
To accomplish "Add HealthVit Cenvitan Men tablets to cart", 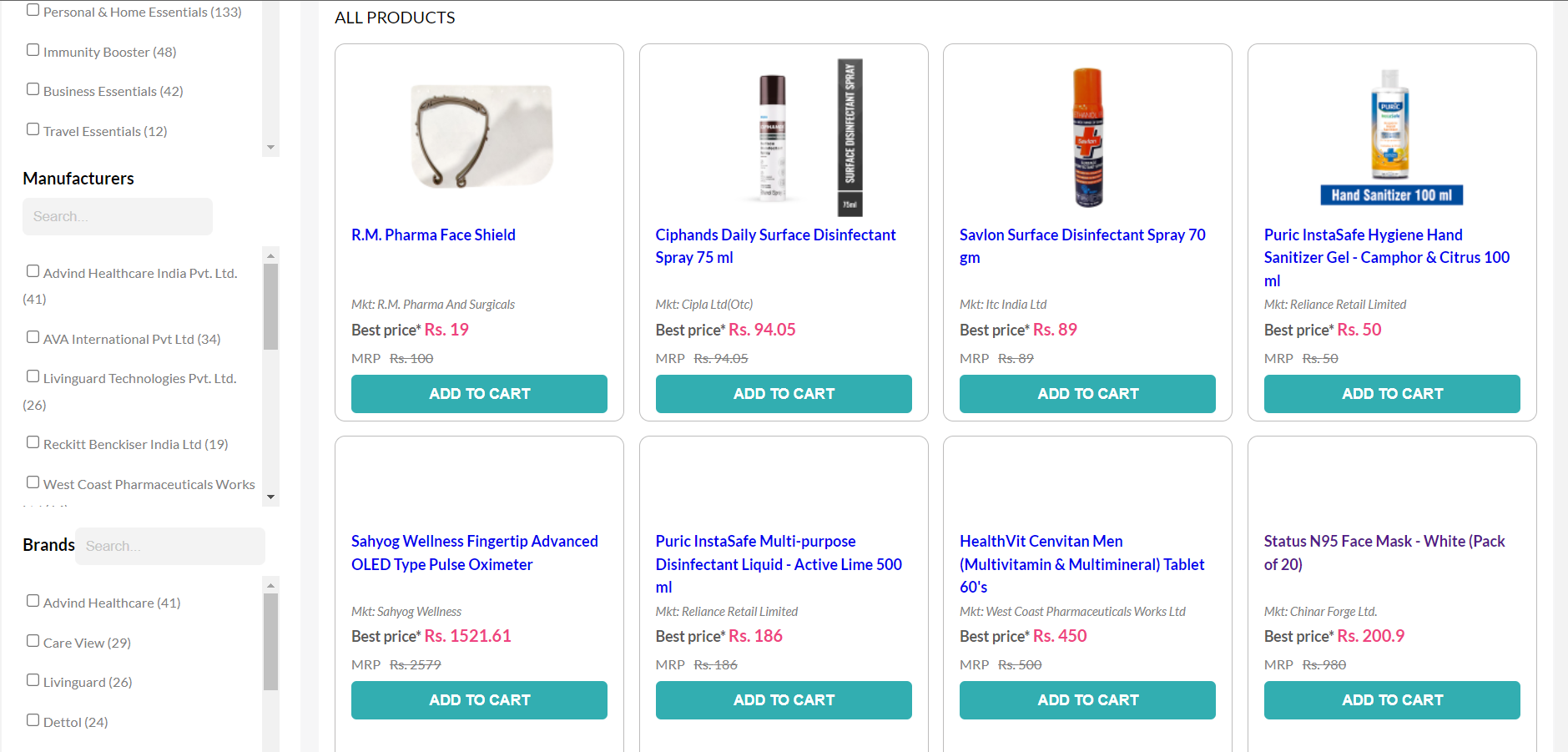I will pos(1087,699).
